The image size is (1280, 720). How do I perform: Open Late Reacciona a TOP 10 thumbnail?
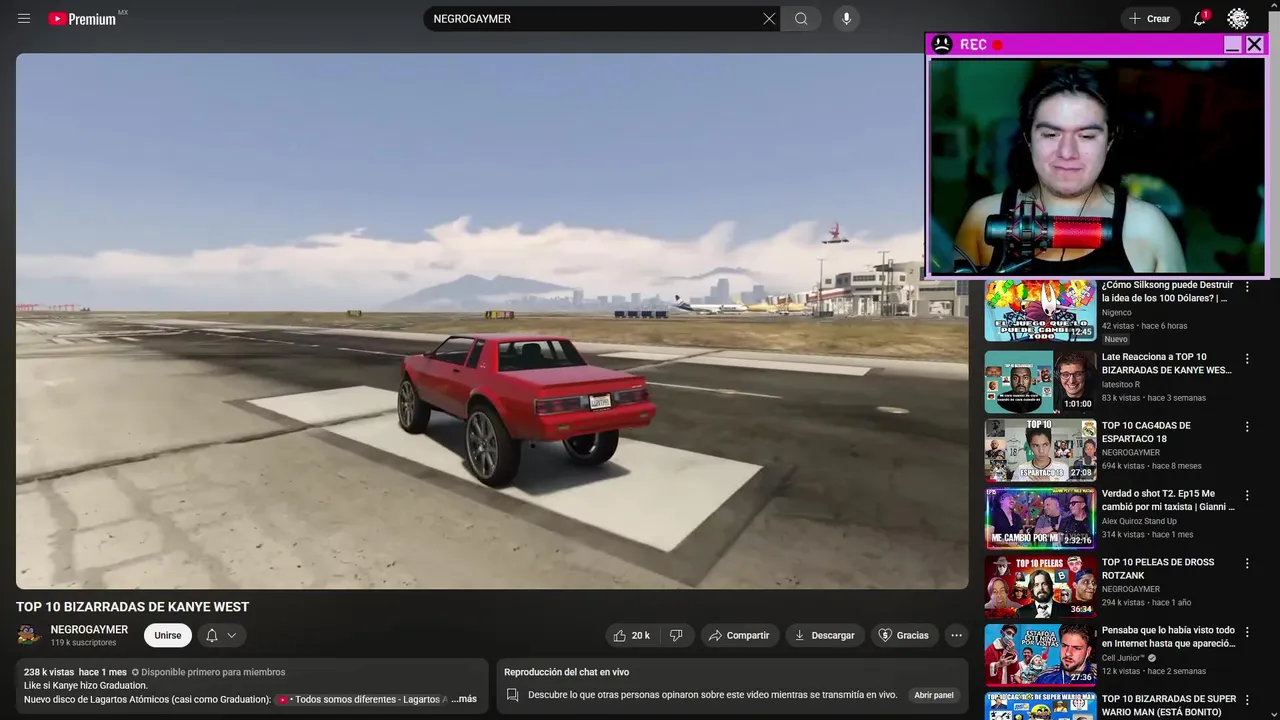point(1040,381)
